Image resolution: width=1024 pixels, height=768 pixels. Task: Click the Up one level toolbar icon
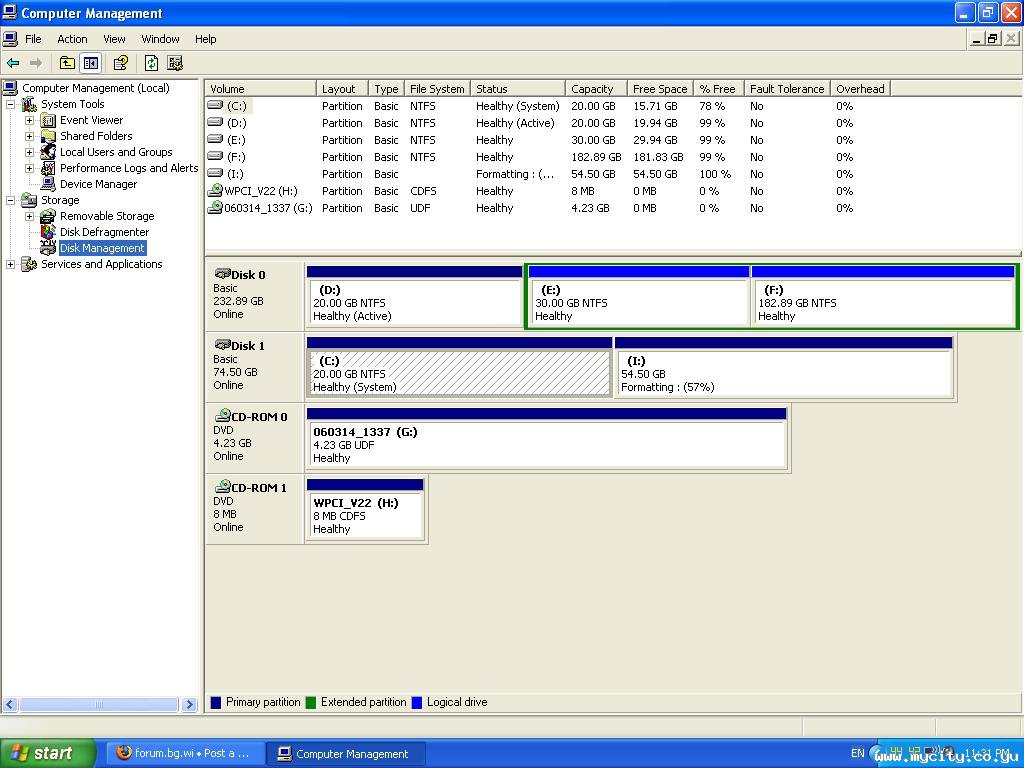[67, 63]
